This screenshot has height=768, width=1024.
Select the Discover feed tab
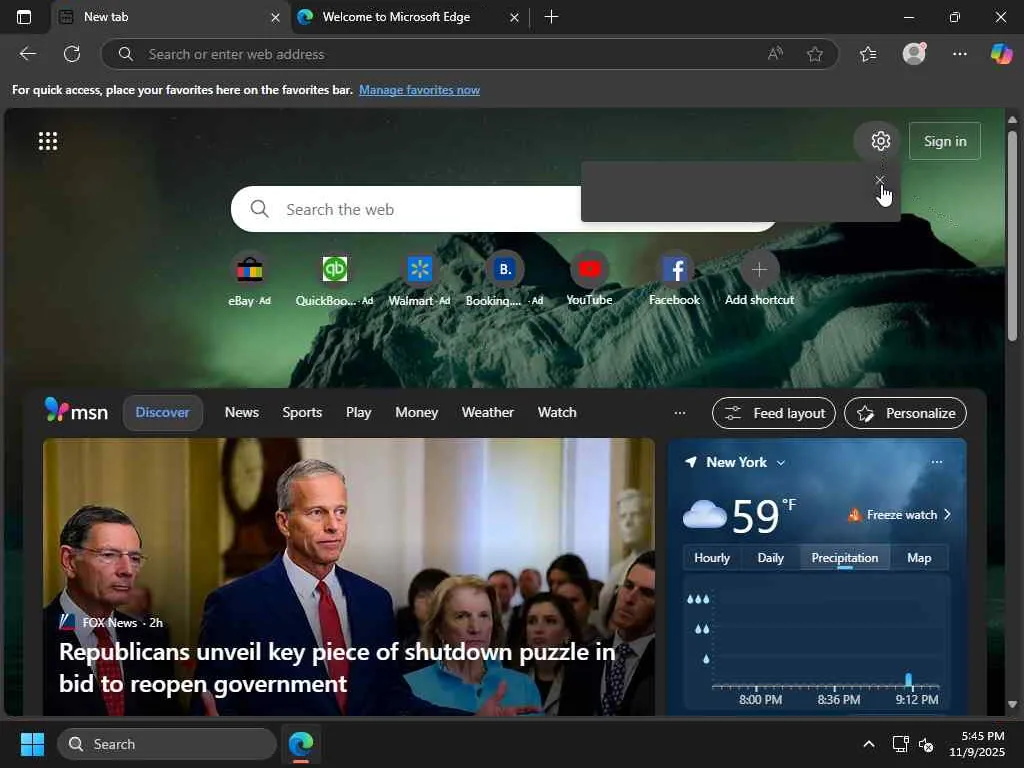click(163, 413)
